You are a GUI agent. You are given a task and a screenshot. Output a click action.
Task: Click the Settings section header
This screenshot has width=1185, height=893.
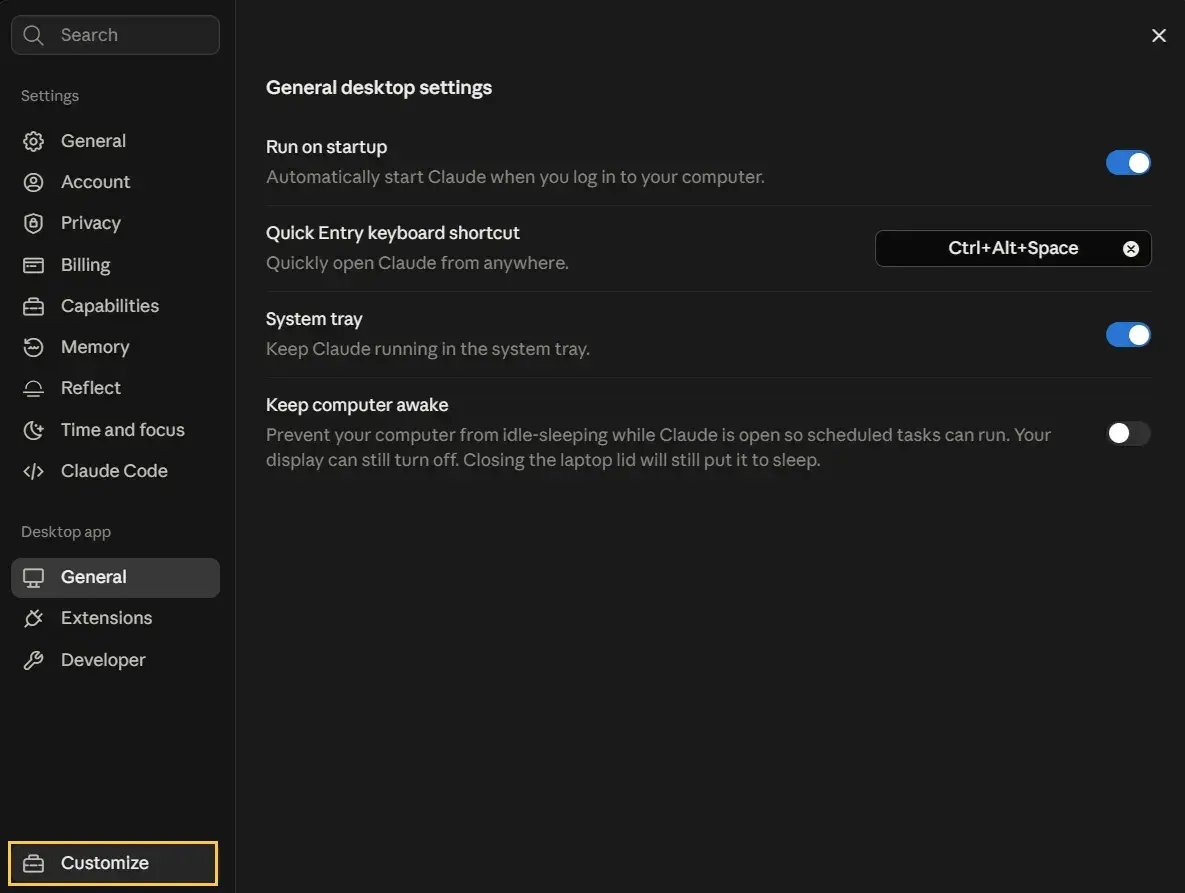(50, 96)
